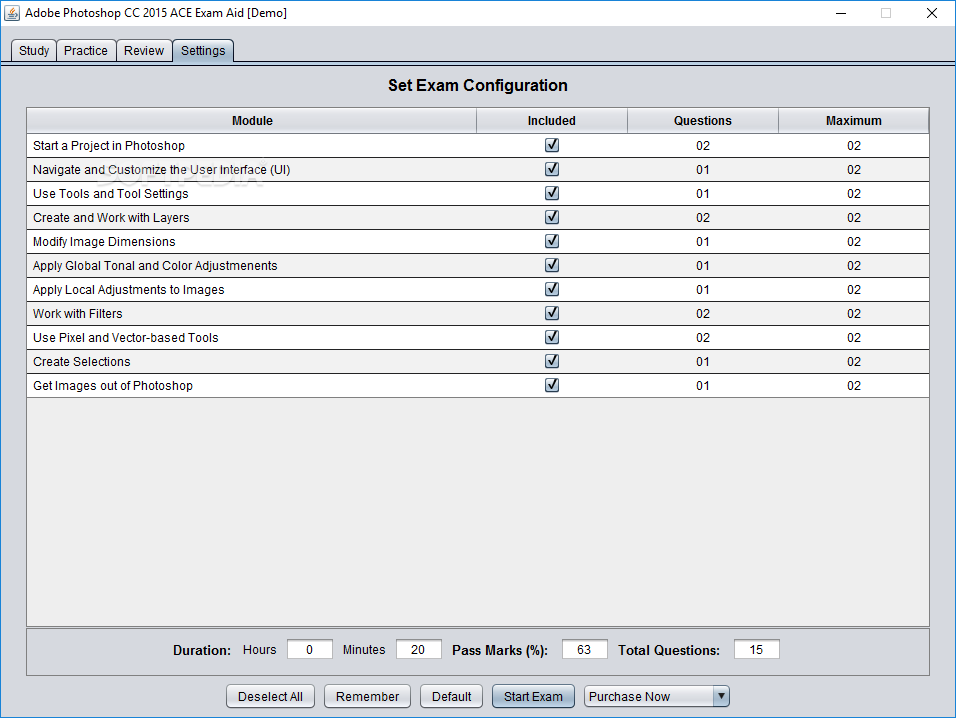
Task: Select 'Create and Work with Layers' module name
Action: point(111,218)
